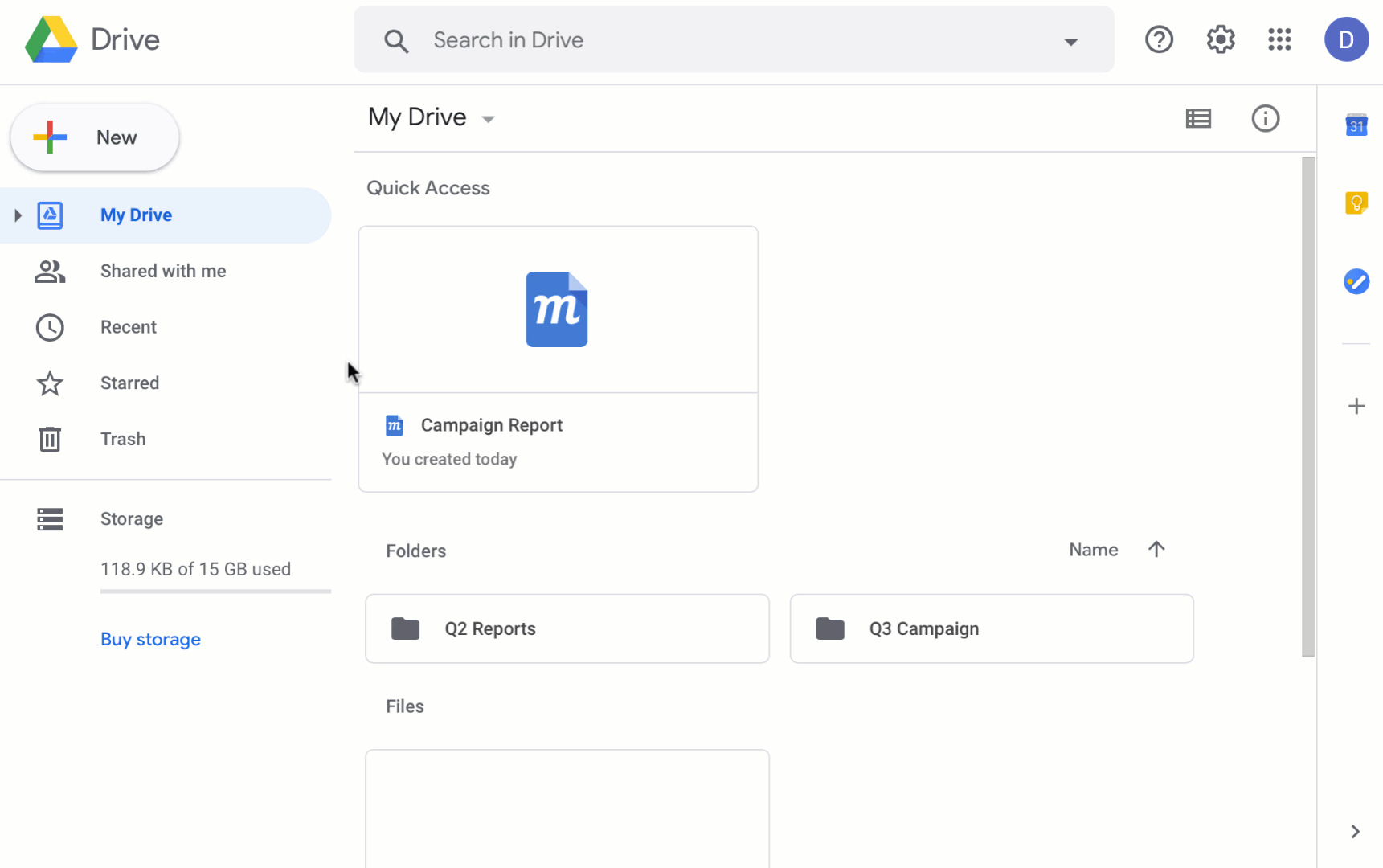This screenshot has width=1383, height=868.
Task: Open Google Calendar in the side panel
Action: [1356, 125]
